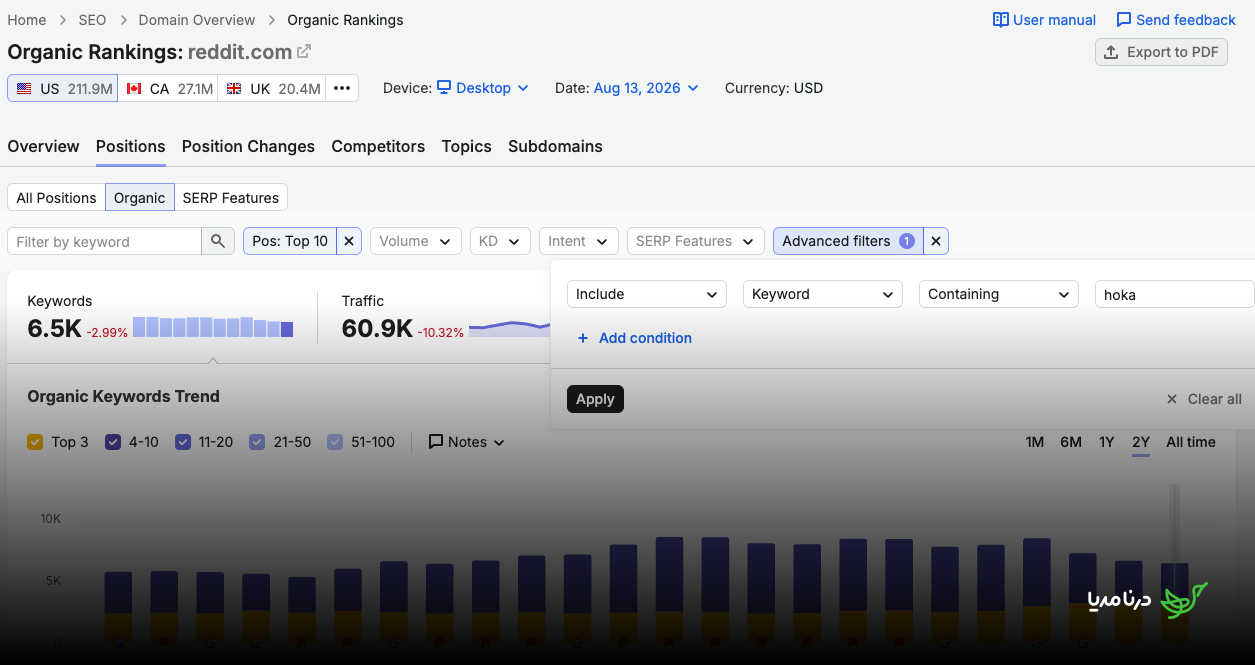This screenshot has height=665, width=1255.
Task: Click the Keywords mini bar chart
Action: click(213, 327)
